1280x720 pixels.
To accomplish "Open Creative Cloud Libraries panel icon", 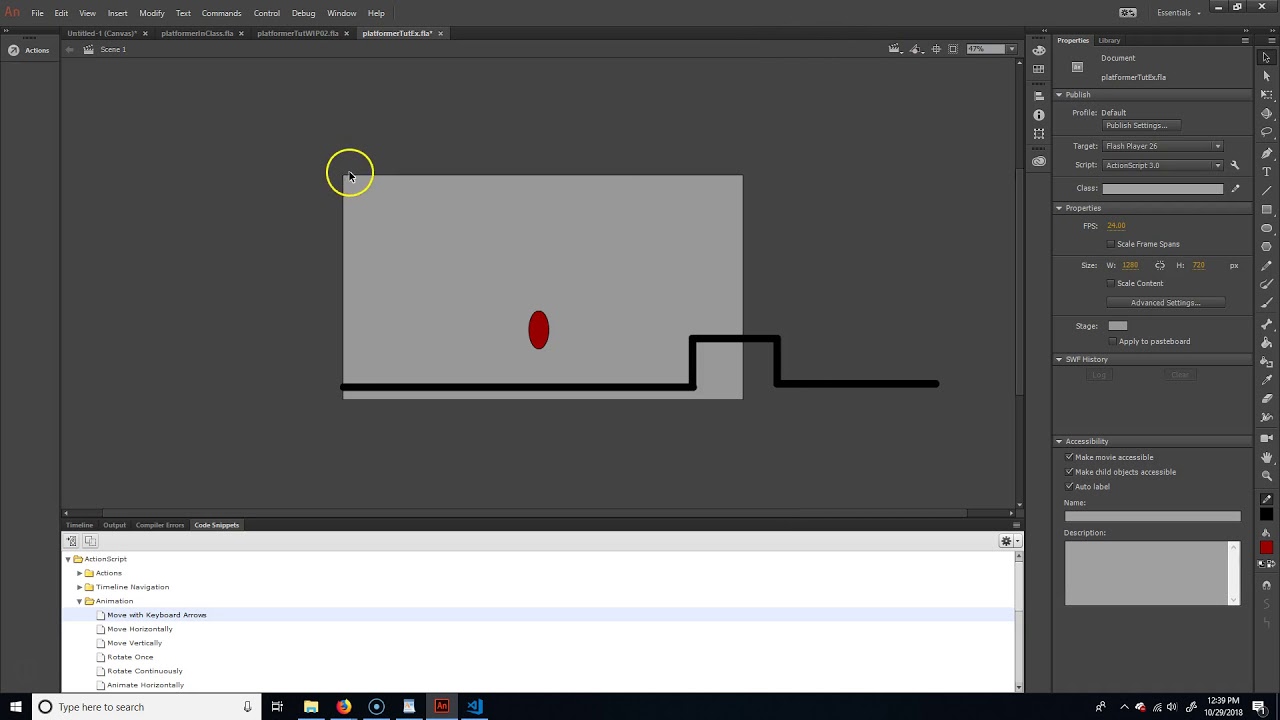I will [1039, 161].
